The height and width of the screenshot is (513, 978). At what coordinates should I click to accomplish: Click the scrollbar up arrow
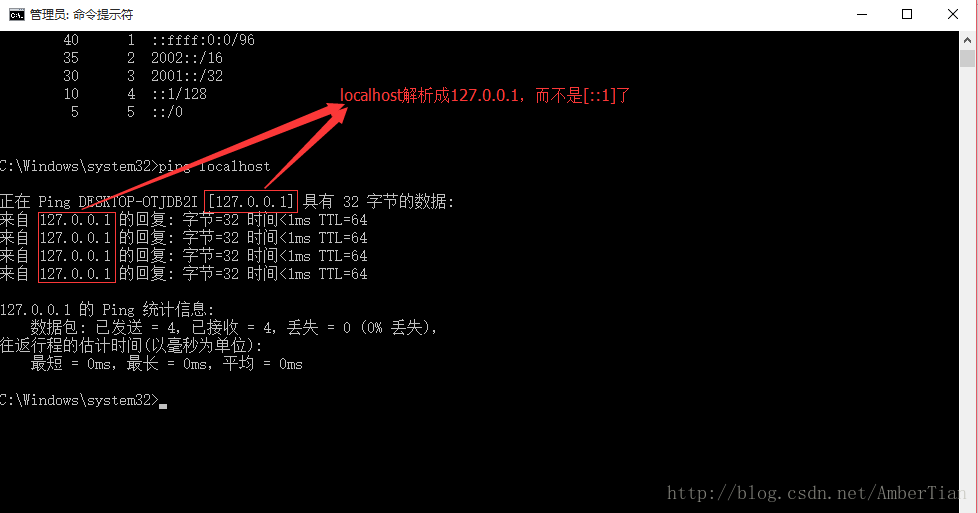pos(967,40)
